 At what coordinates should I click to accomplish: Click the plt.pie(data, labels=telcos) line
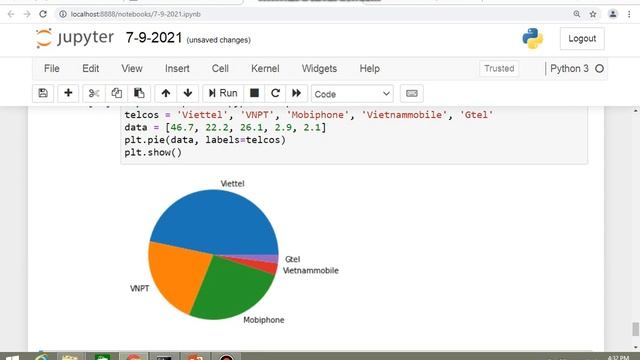(x=205, y=140)
